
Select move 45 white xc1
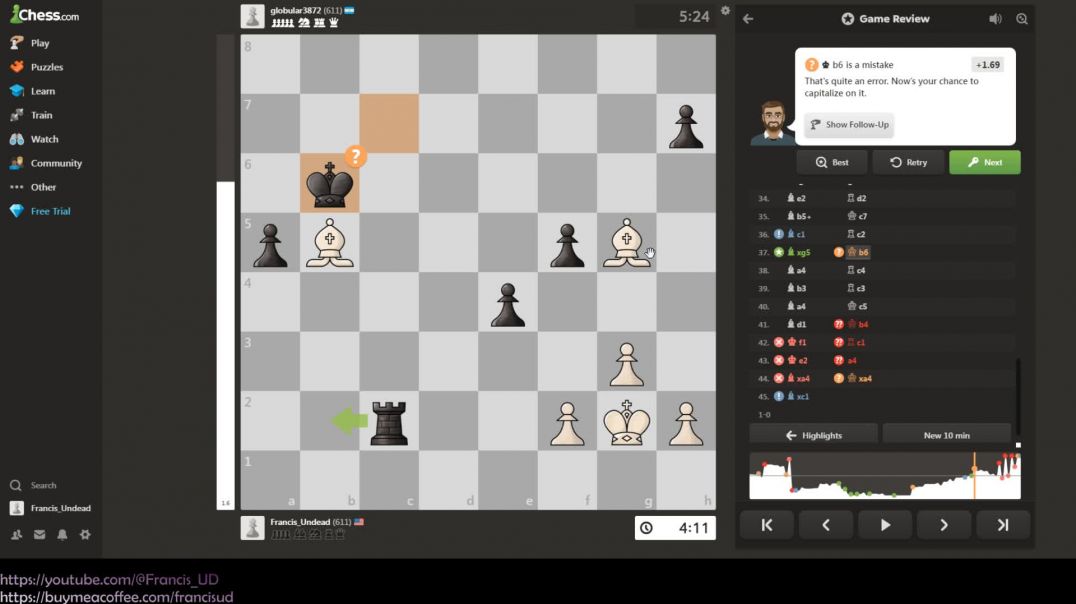(x=798, y=396)
